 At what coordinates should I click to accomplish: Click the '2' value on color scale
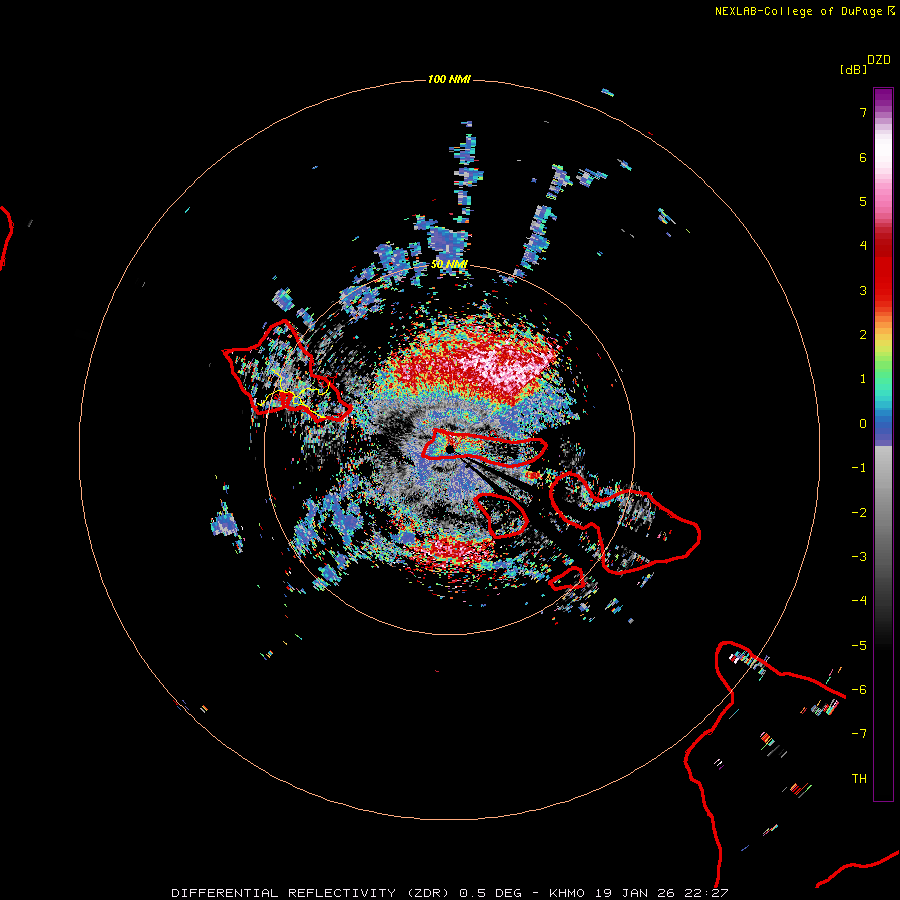point(863,335)
